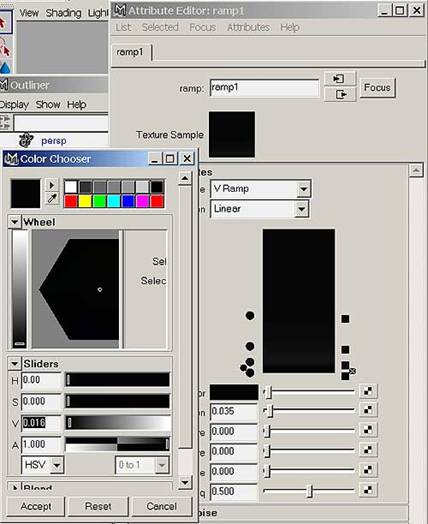
Task: Open the Linear interpolation dropdown
Action: [302, 210]
